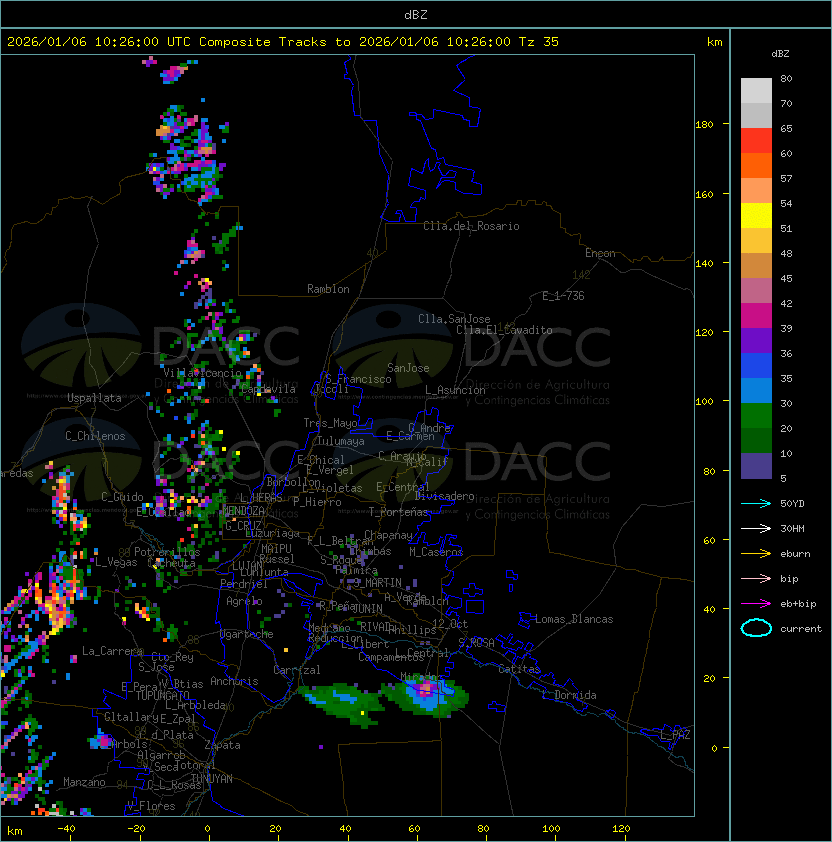Select the green swatch between 30 and 20
Image resolution: width=832 pixels, height=842 pixels.
click(756, 415)
